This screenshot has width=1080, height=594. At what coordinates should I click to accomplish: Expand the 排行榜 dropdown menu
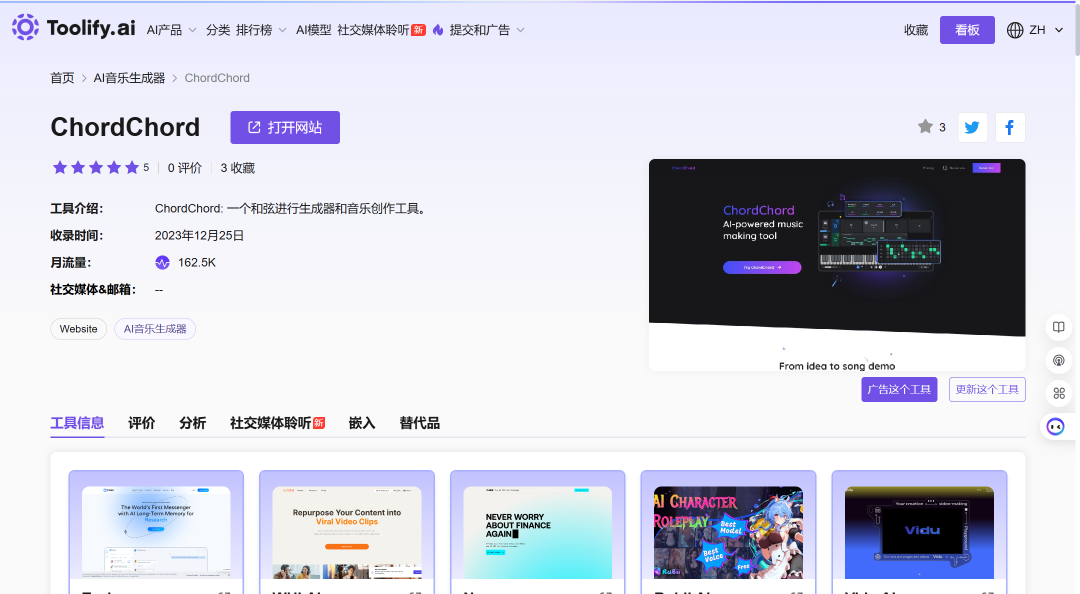[x=261, y=30]
